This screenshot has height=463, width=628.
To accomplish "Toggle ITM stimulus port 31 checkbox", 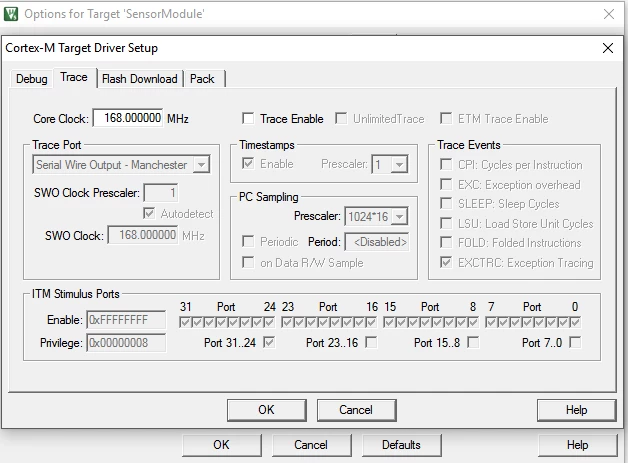I will click(x=185, y=322).
